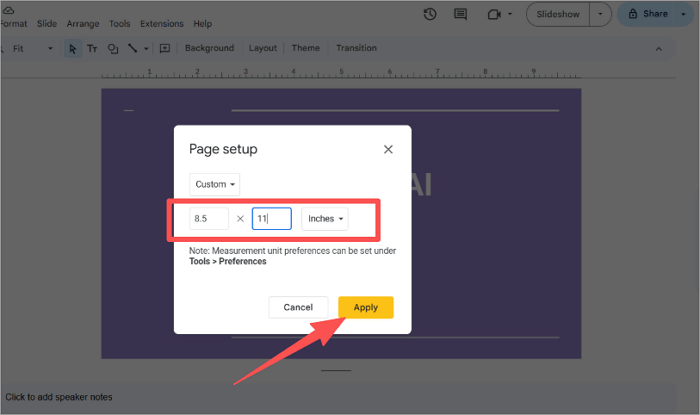
Task: Click the Cancel button
Action: [x=298, y=307]
